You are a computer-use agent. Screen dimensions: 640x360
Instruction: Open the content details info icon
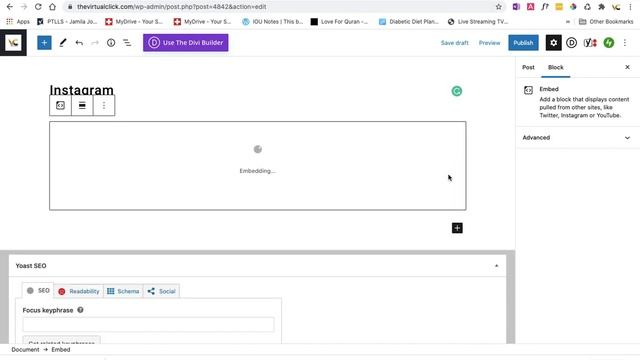(111, 42)
